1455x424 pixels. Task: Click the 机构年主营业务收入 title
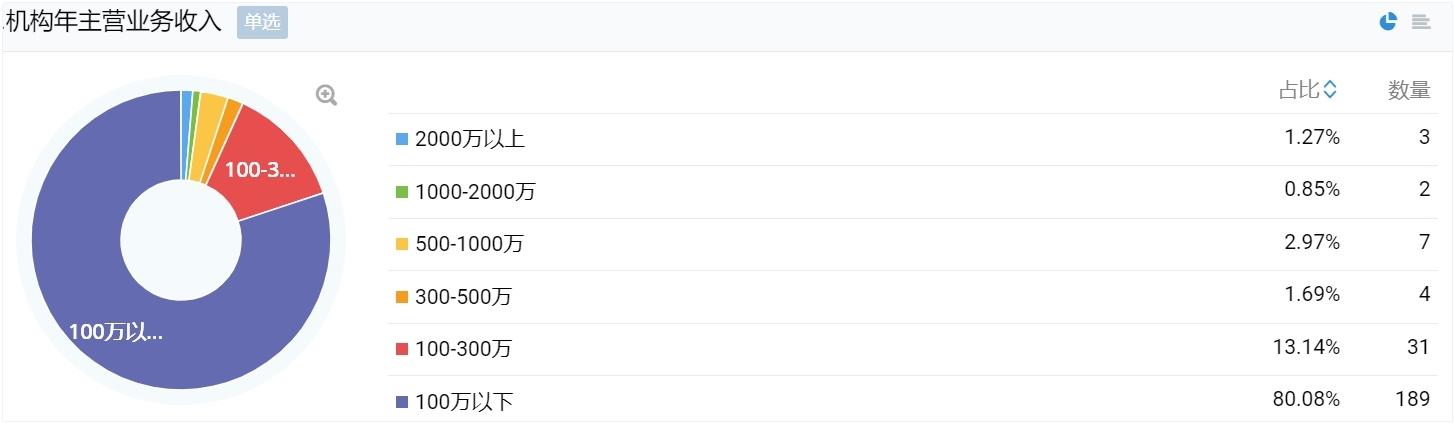[x=113, y=22]
